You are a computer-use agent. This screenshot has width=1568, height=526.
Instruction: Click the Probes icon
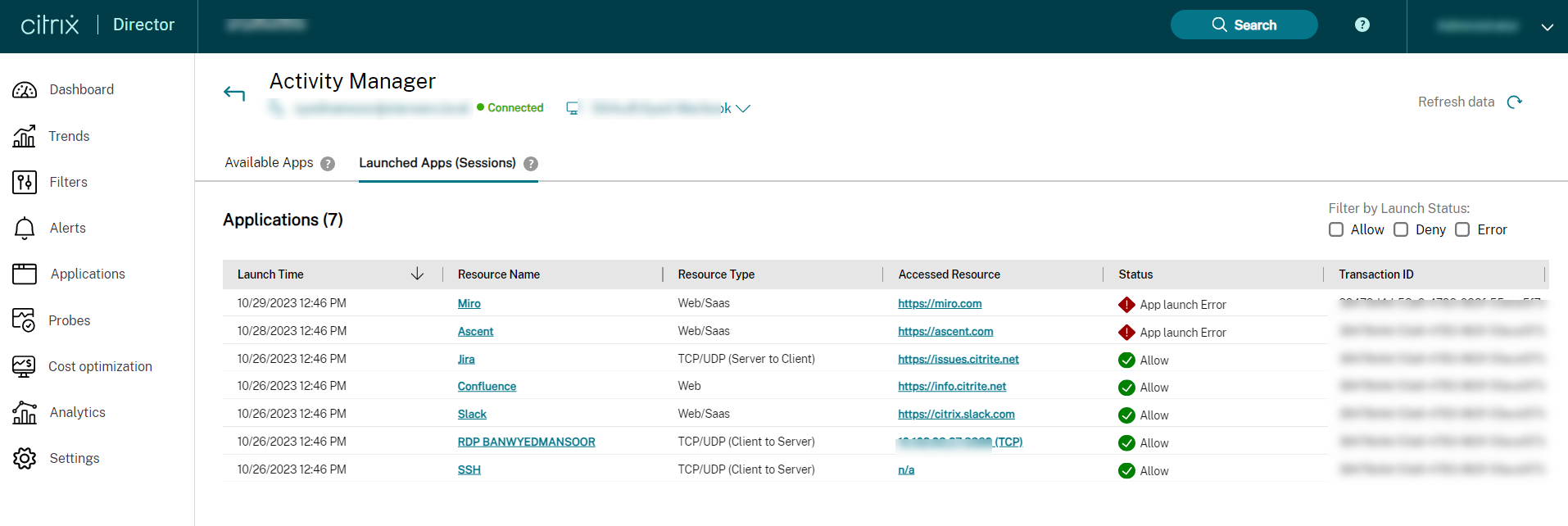tap(25, 320)
